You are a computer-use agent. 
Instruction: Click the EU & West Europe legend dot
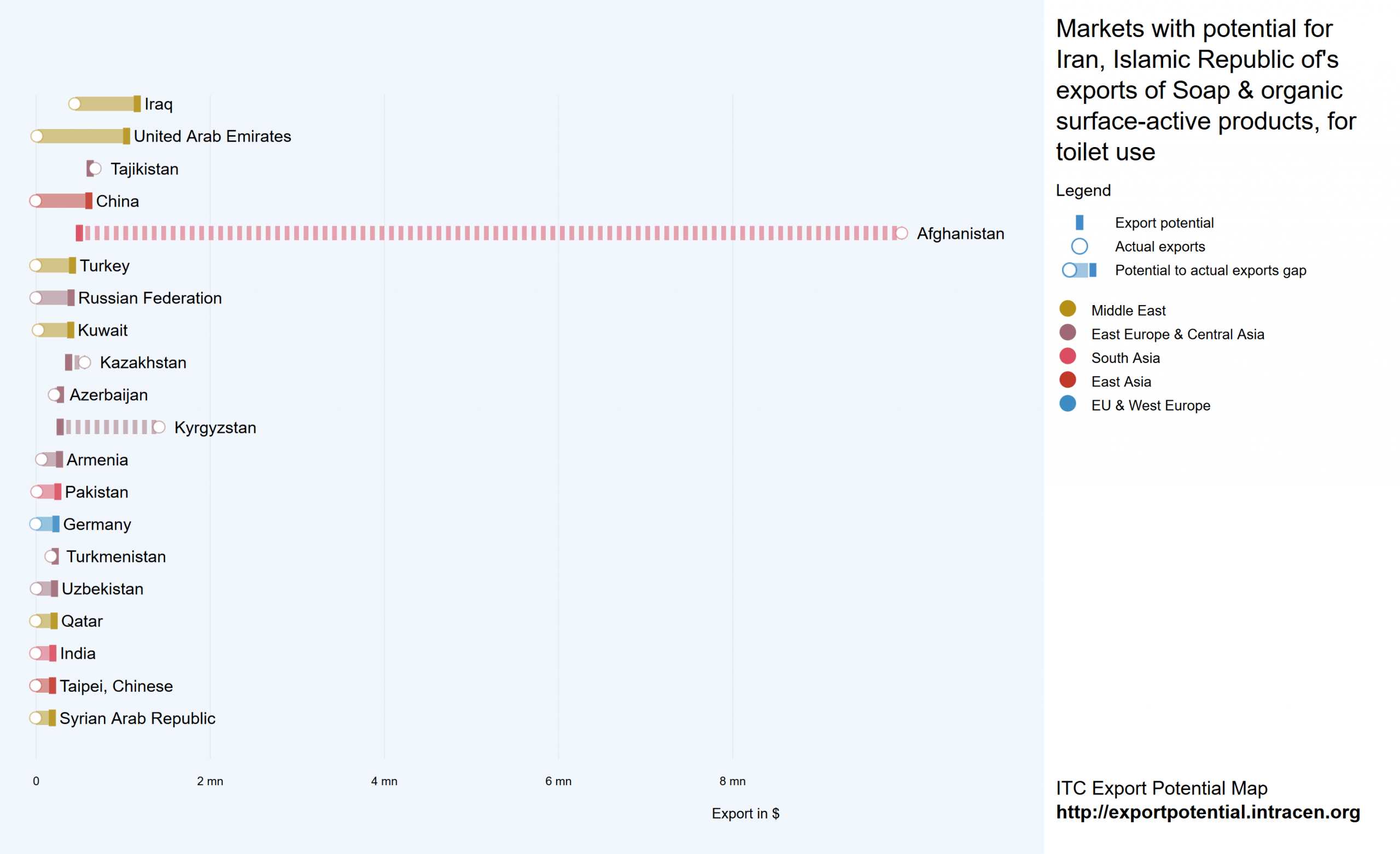1067,404
